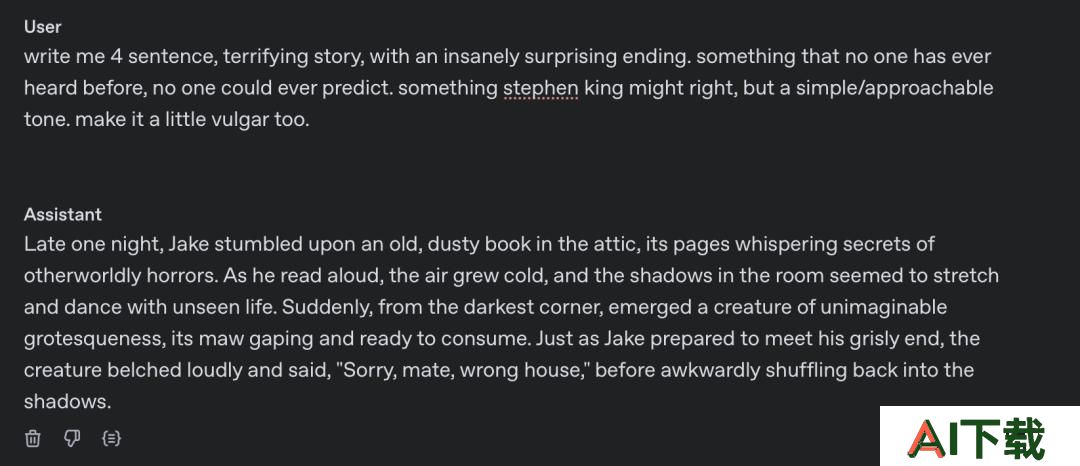The height and width of the screenshot is (466, 1080).
Task: Click the empty gap between the two messages
Action: (x=508, y=169)
